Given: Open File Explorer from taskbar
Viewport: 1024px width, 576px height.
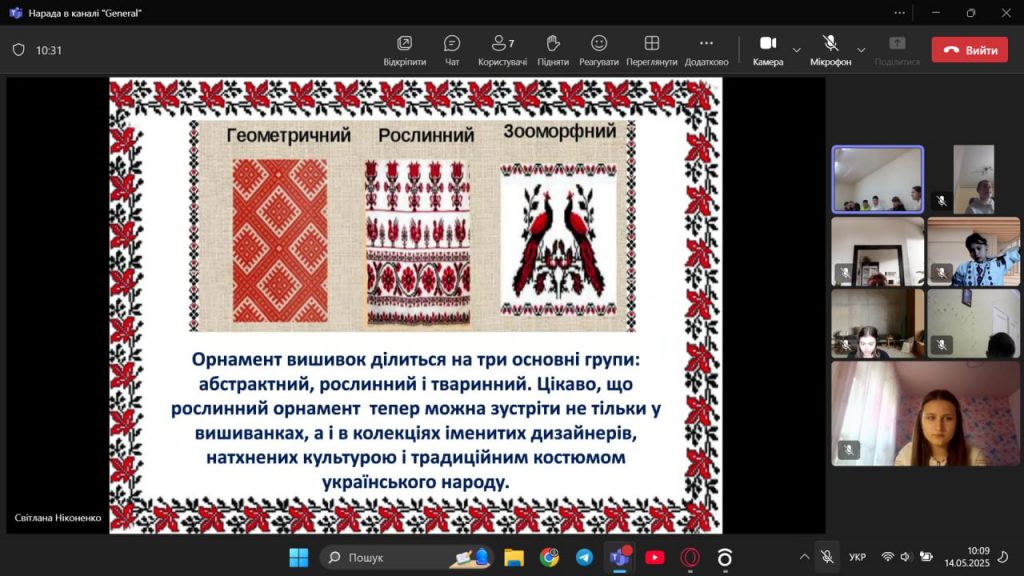Looking at the screenshot, I should click(x=514, y=557).
